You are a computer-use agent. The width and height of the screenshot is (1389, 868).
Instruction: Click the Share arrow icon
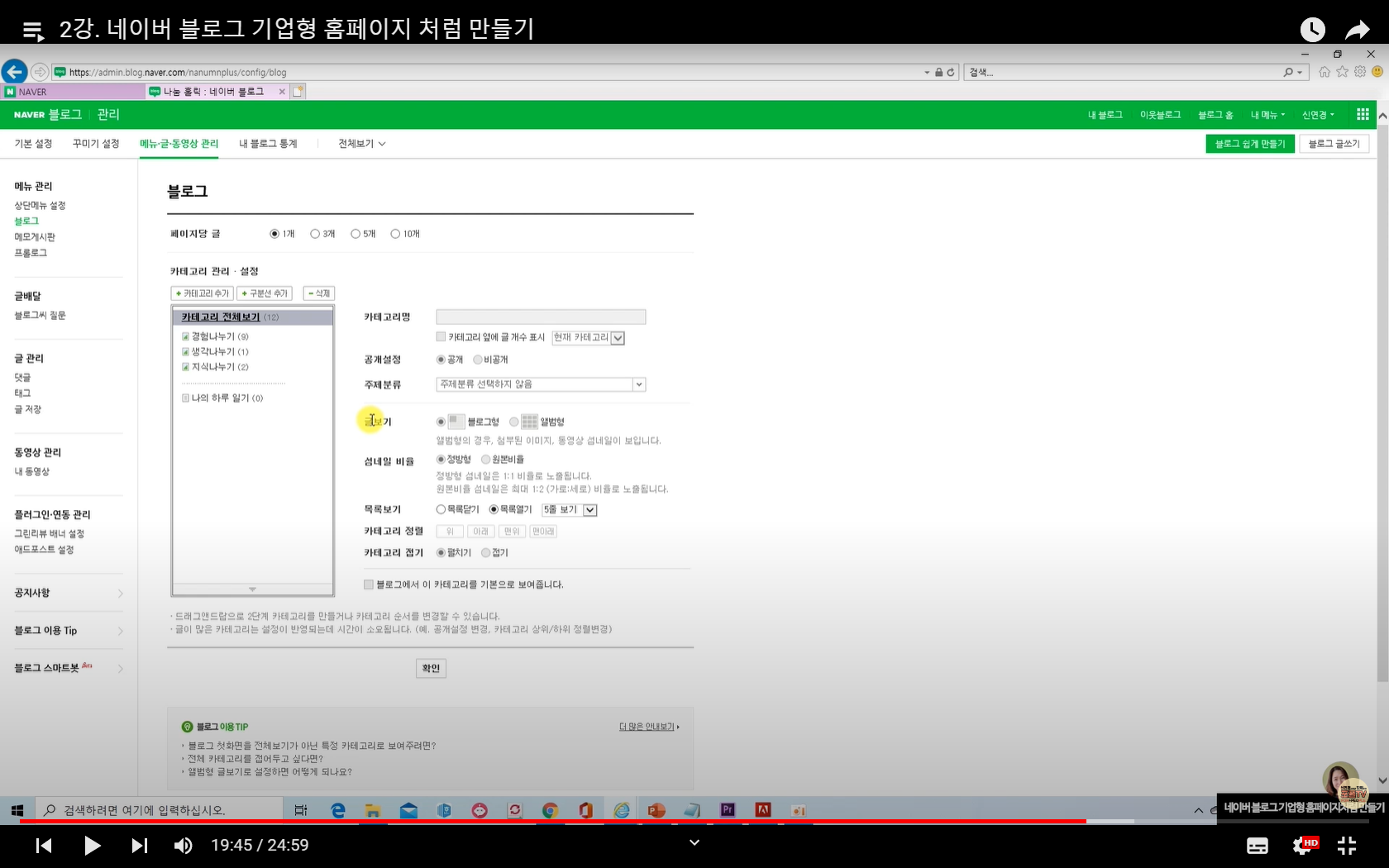point(1357,31)
